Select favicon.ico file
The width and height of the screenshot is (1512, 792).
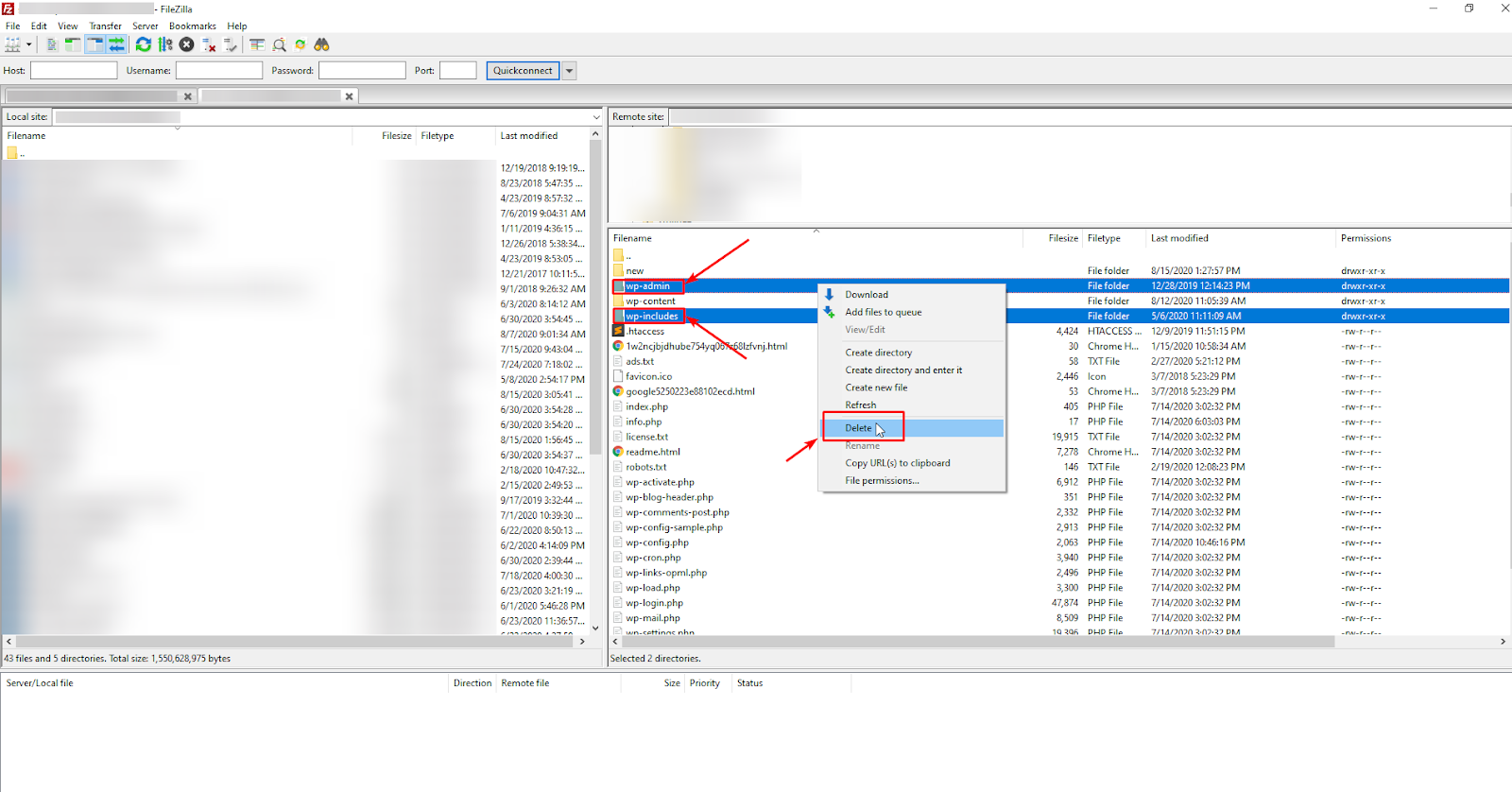(648, 376)
